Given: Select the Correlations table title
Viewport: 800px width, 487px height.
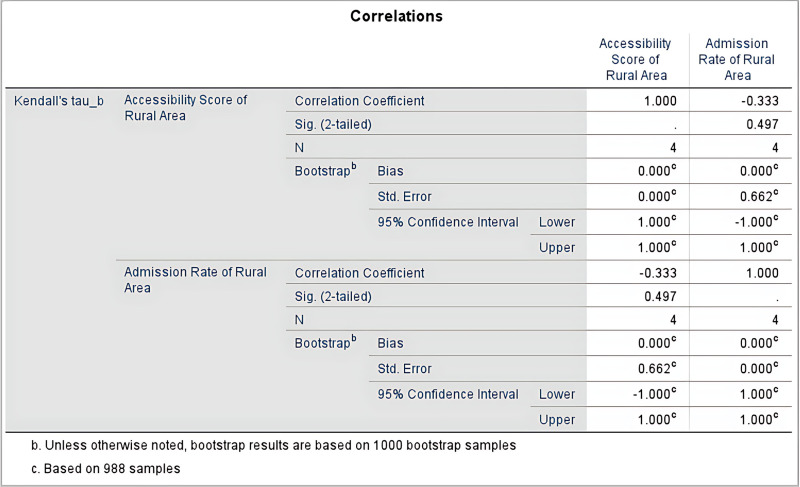Looking at the screenshot, I should click(x=396, y=16).
